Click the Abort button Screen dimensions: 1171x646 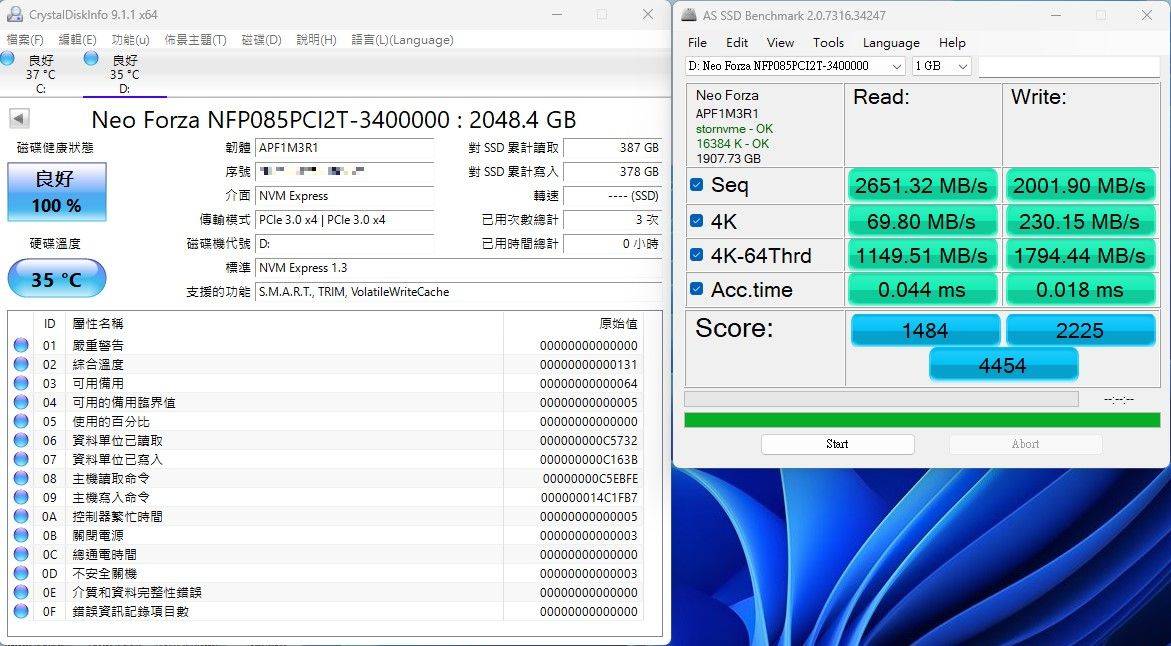coord(1025,444)
